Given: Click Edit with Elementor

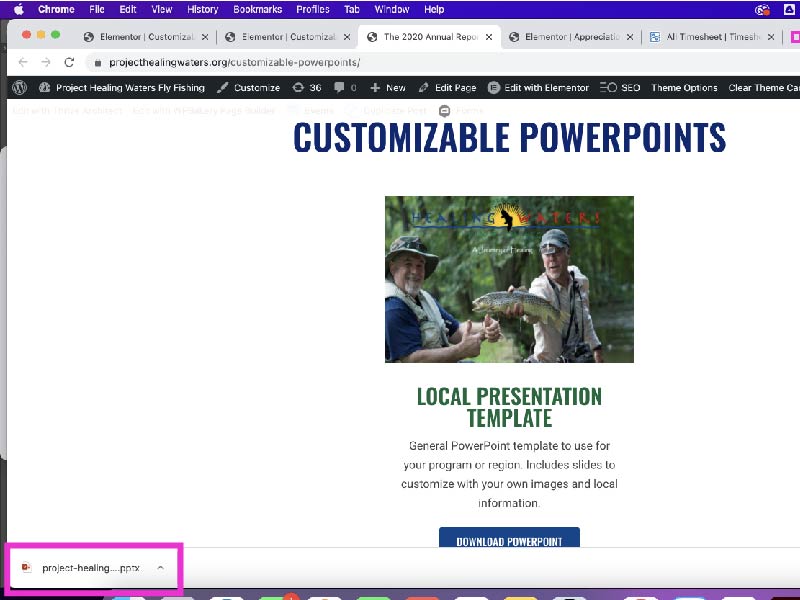Looking at the screenshot, I should 538,88.
